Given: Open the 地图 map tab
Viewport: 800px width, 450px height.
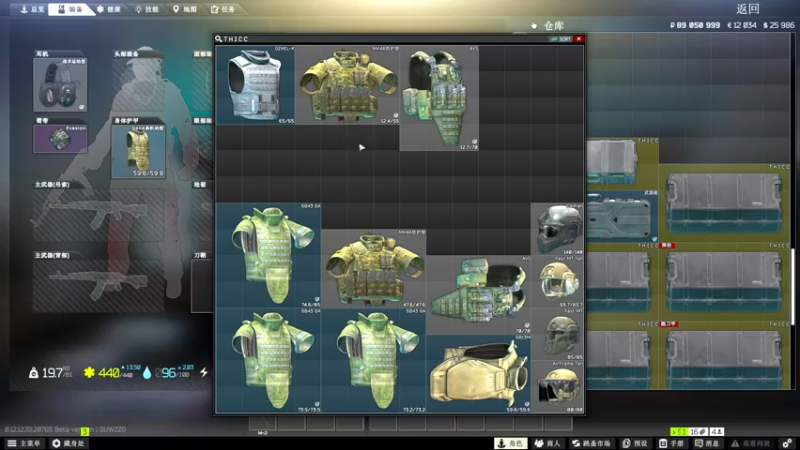Looking at the screenshot, I should coord(185,9).
